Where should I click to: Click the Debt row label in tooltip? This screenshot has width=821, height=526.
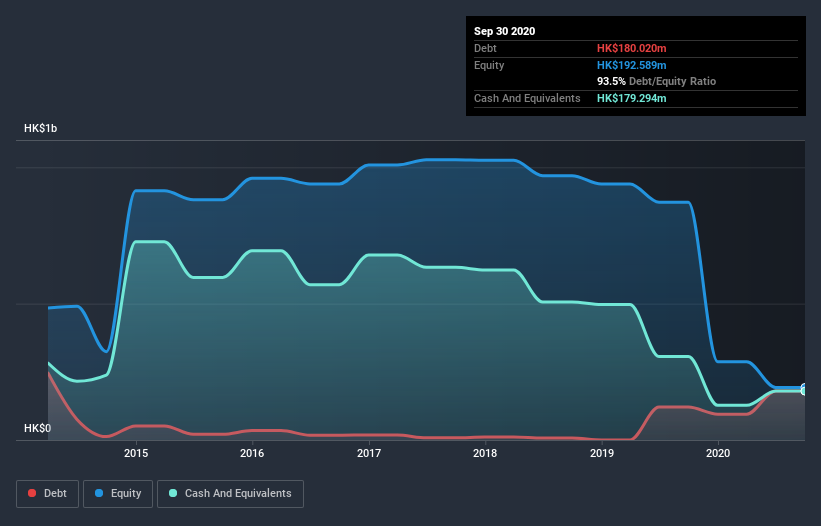pyautogui.click(x=485, y=48)
